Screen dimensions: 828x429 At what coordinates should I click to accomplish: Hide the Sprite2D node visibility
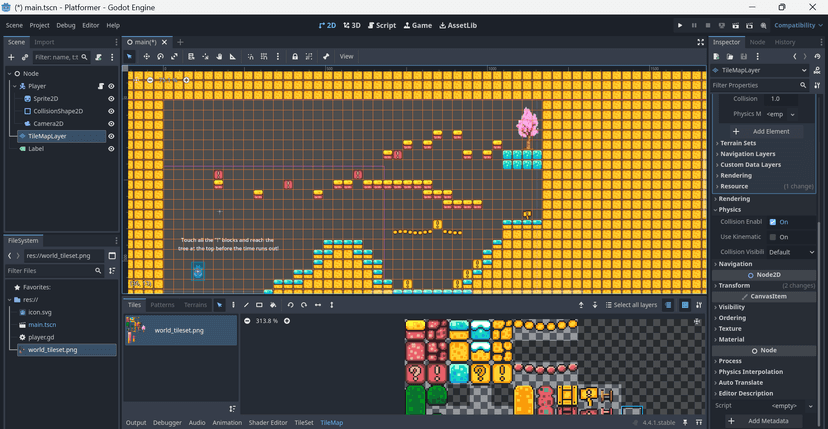[x=111, y=99]
